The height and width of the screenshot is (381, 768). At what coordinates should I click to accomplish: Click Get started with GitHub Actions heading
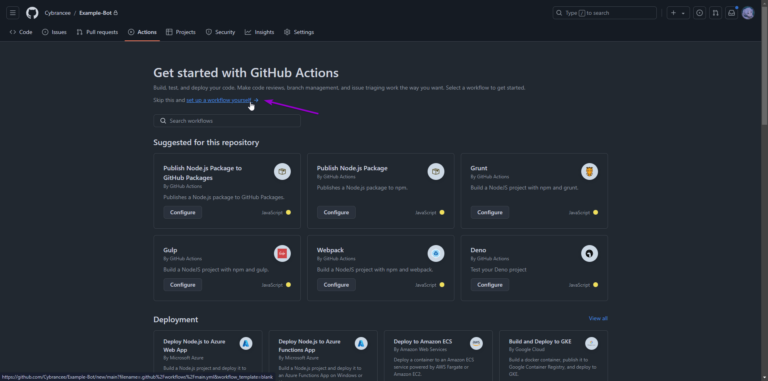[x=246, y=73]
